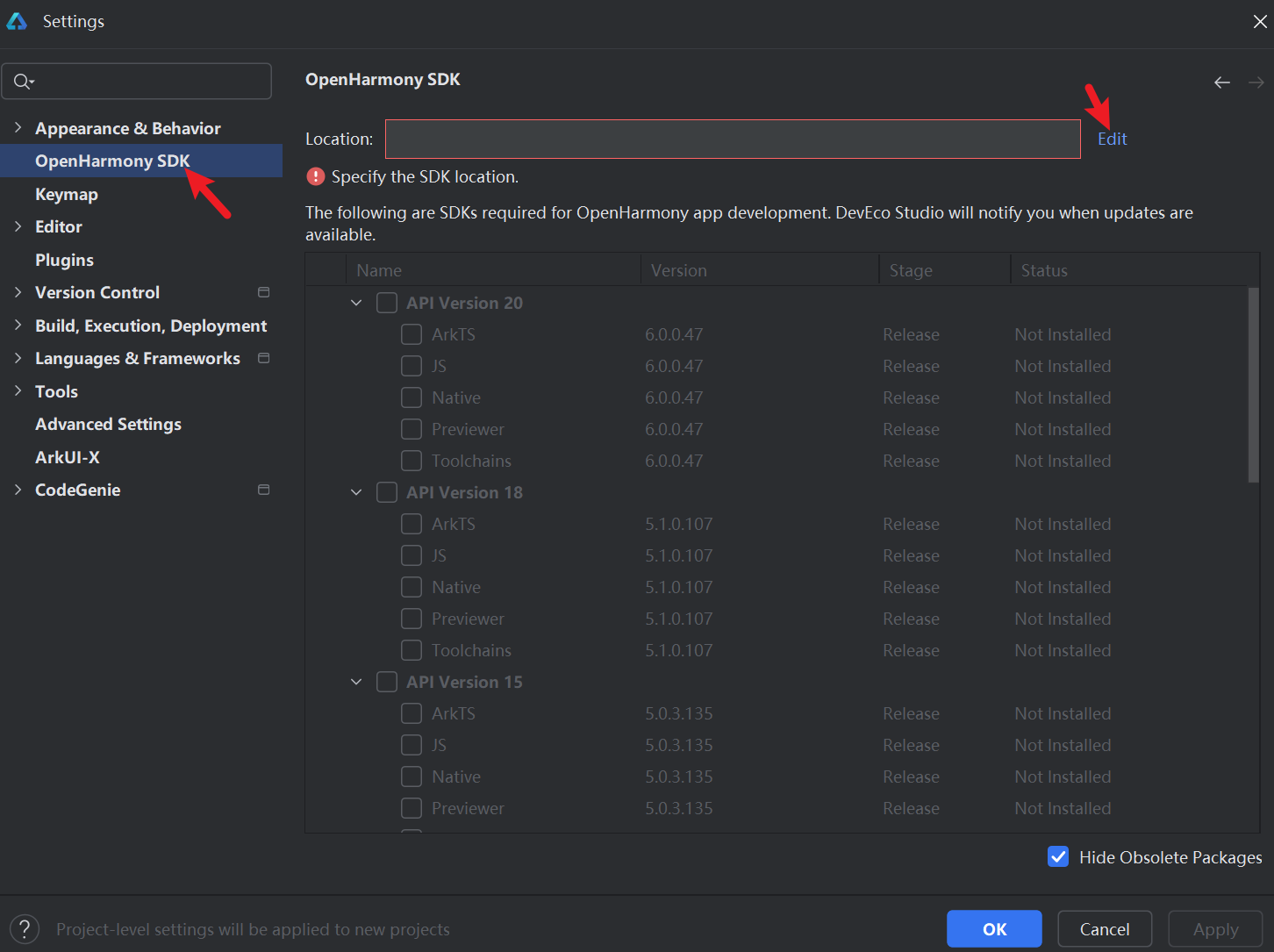Click the SDK list vertical scrollbar
The height and width of the screenshot is (952, 1274).
pyautogui.click(x=1253, y=384)
